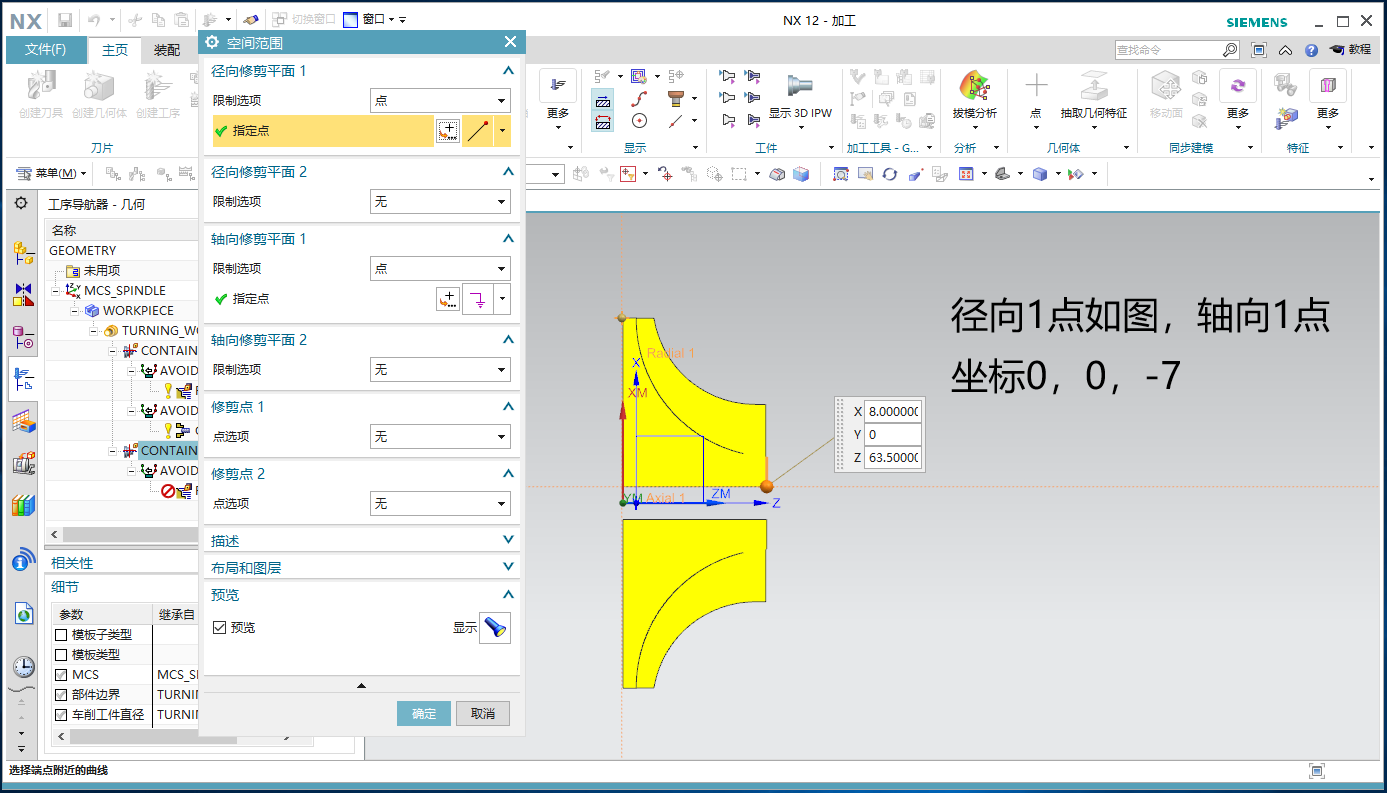The height and width of the screenshot is (793, 1387).
Task: Check the 模板类型 checkbox
Action: click(x=61, y=655)
